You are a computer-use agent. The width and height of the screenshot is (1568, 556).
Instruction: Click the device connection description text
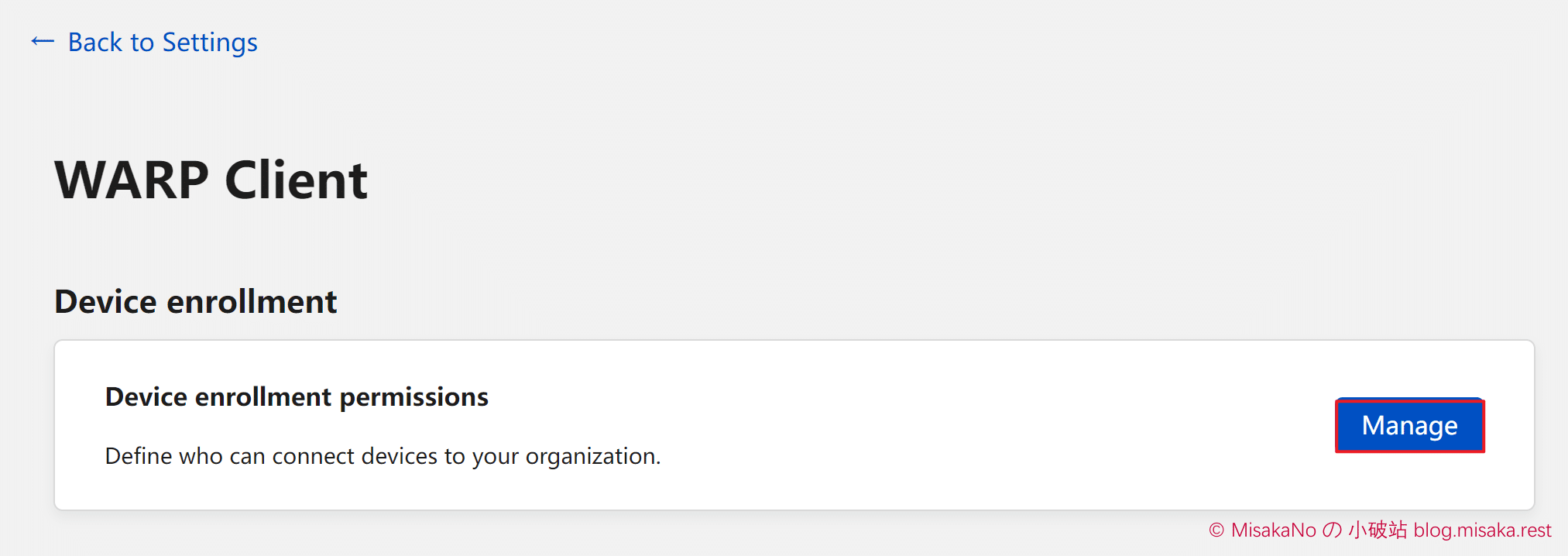(x=383, y=456)
